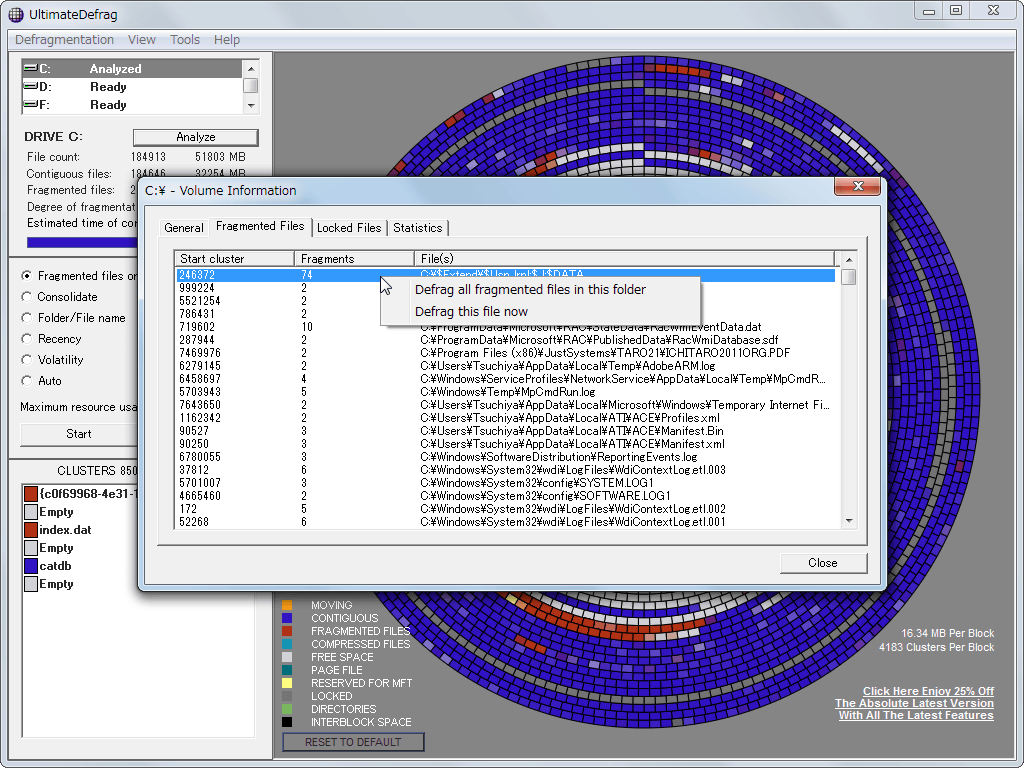Click the MOVING legend color swatch
The height and width of the screenshot is (768, 1024).
pyautogui.click(x=287, y=605)
